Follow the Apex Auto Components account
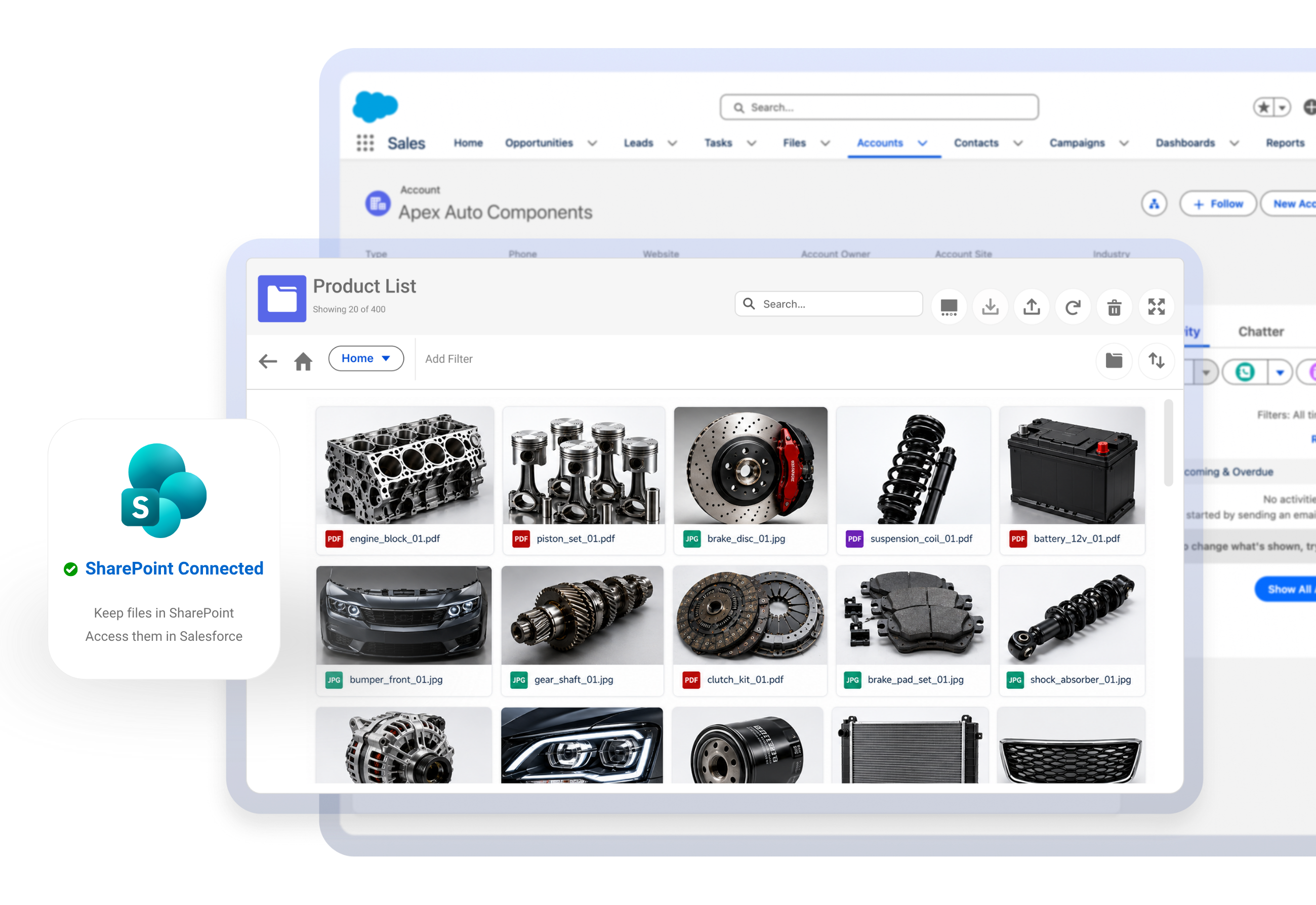The image size is (1316, 905). point(1218,204)
